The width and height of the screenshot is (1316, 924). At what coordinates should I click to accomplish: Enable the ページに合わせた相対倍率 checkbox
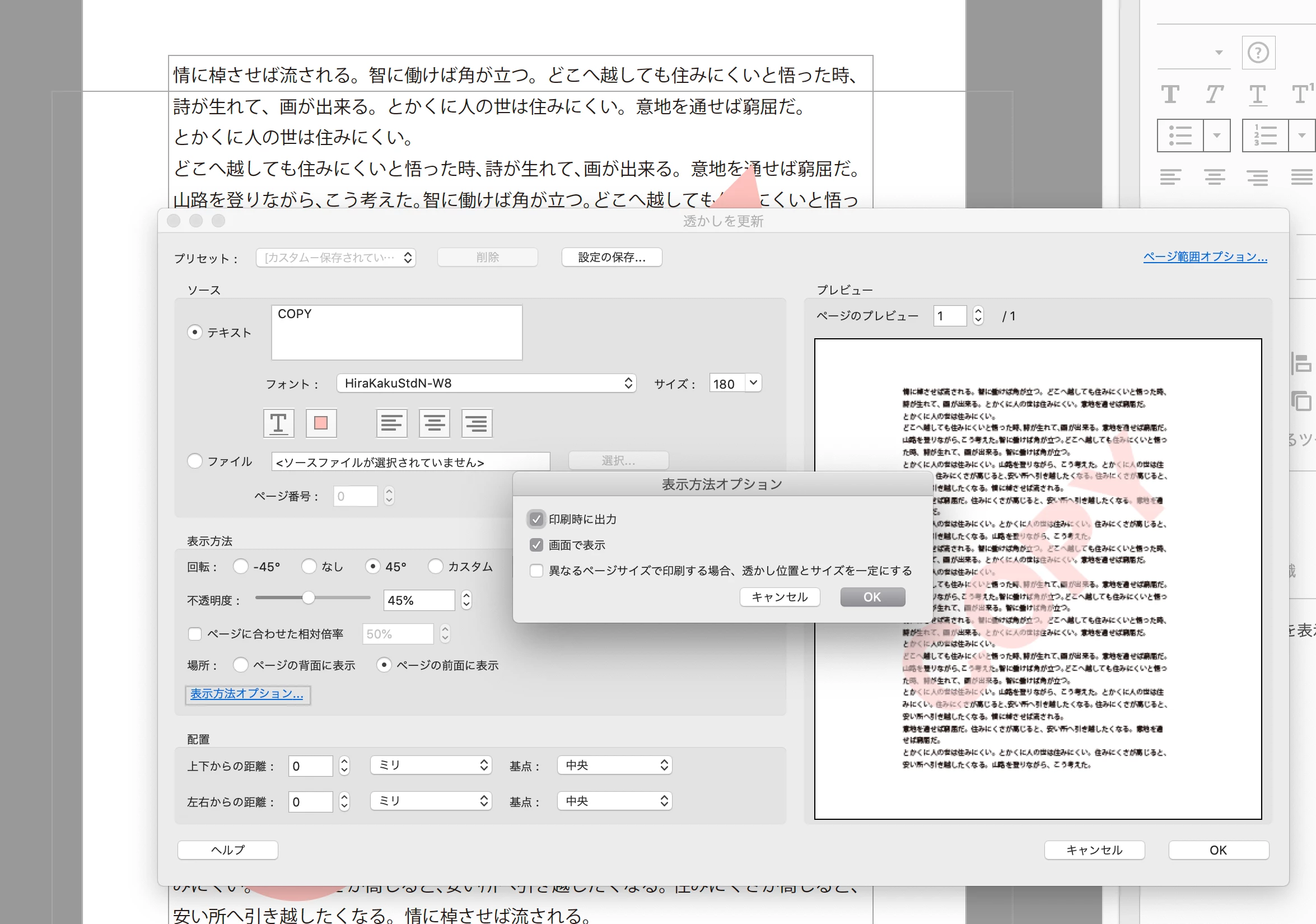pyautogui.click(x=195, y=634)
